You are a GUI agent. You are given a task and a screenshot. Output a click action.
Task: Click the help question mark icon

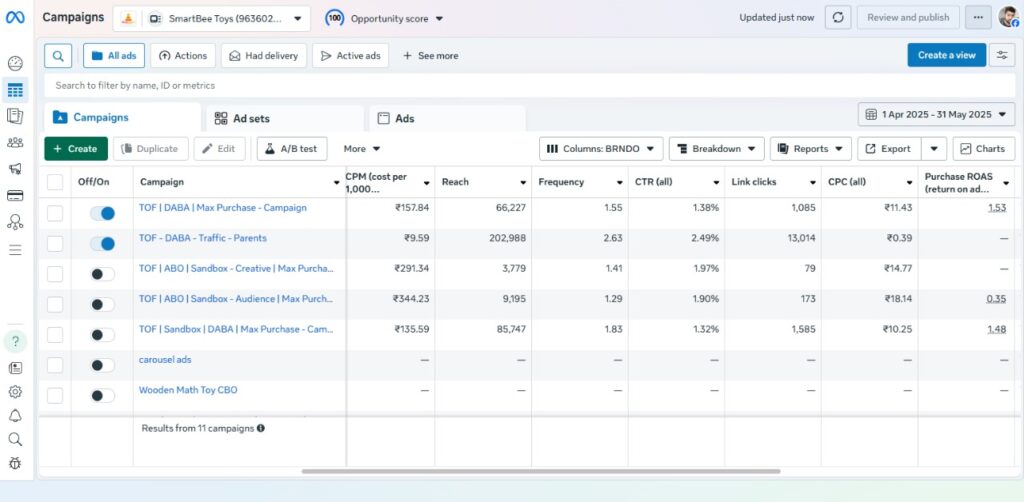tap(15, 341)
